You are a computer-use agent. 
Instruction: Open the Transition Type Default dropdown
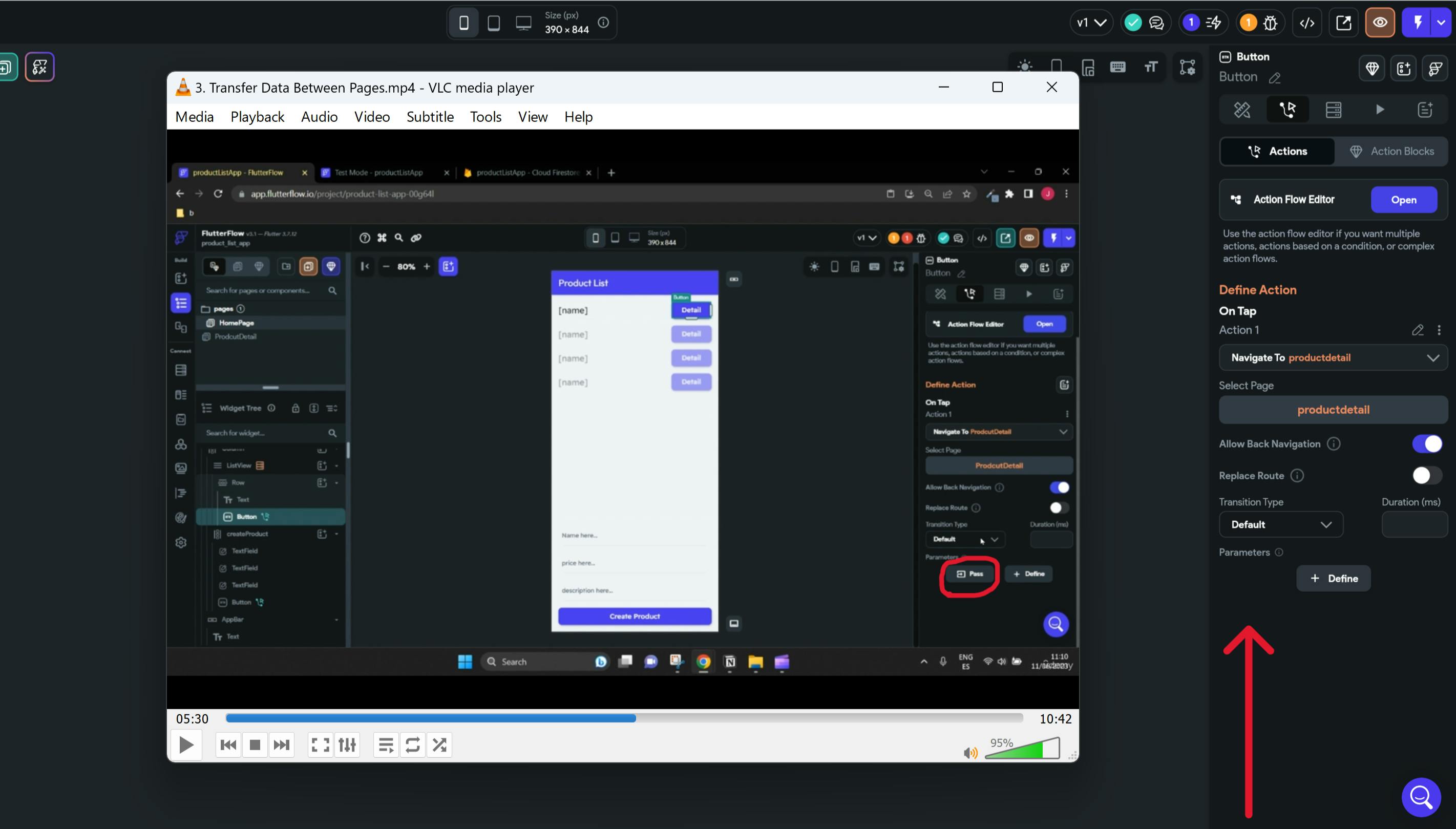(x=1281, y=524)
